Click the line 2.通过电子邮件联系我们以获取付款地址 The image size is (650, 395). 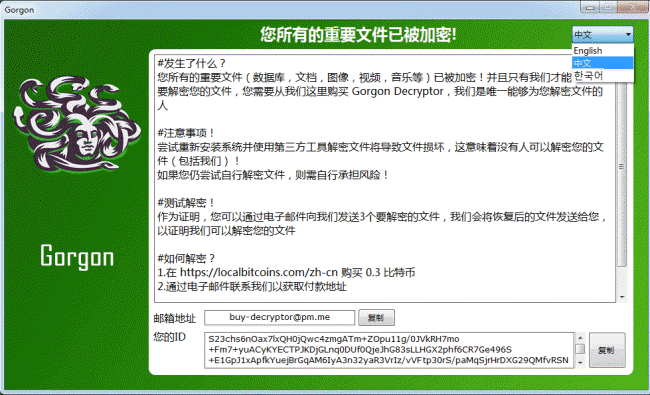point(252,286)
